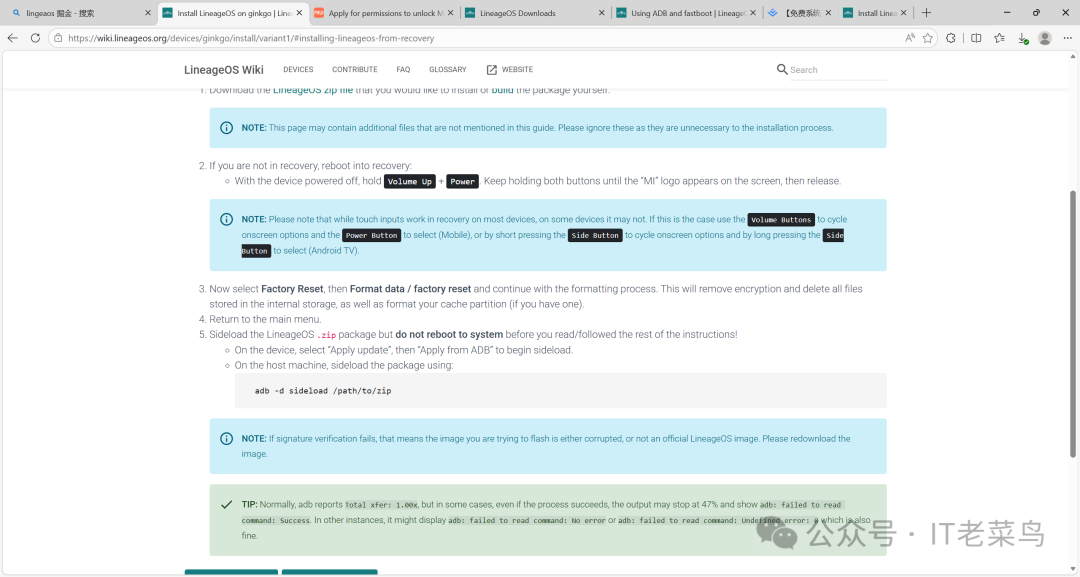
Task: Close the 'Apply for permissions to unlock' tab
Action: pyautogui.click(x=450, y=12)
